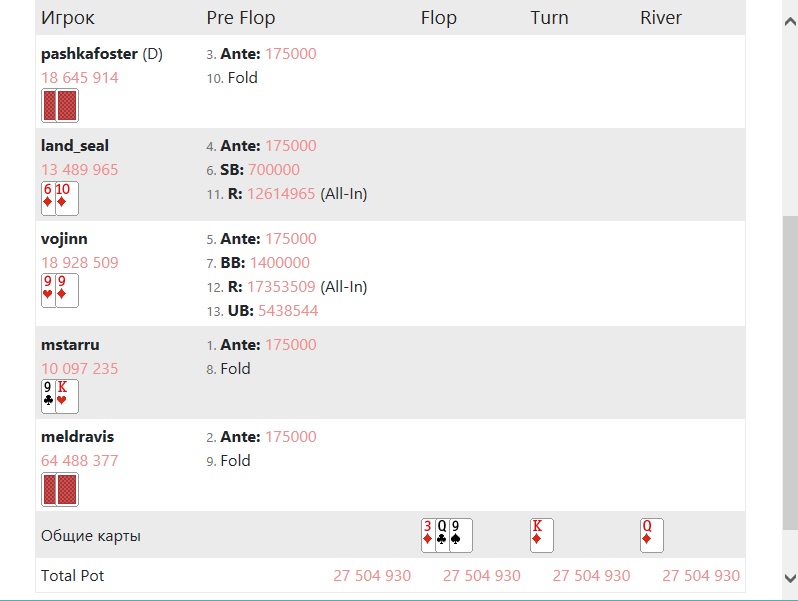
Task: Click land_seal's stack amount 13 489 965
Action: pyautogui.click(x=79, y=170)
